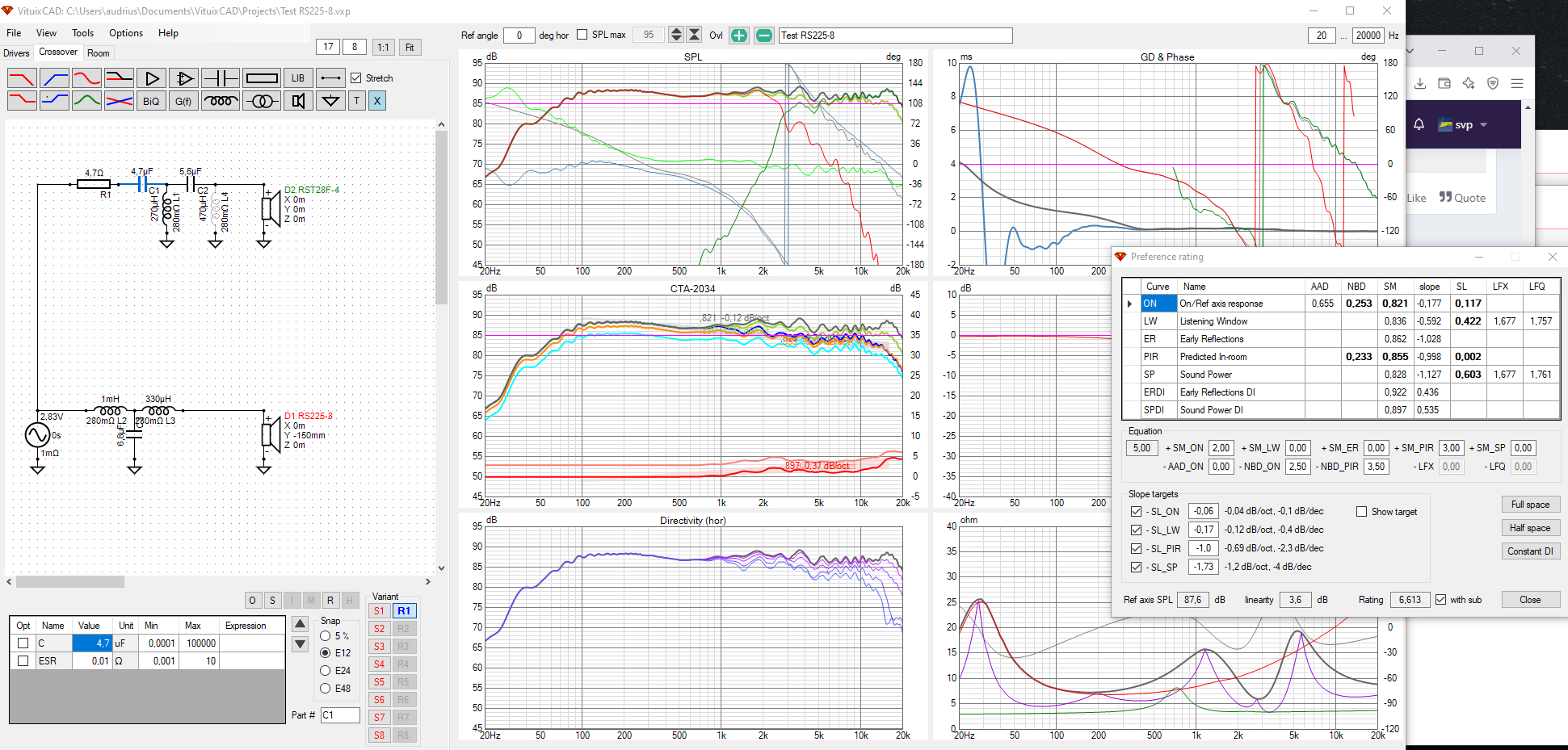This screenshot has height=750, width=1568.
Task: Switch to the Drivers tab
Action: (16, 53)
